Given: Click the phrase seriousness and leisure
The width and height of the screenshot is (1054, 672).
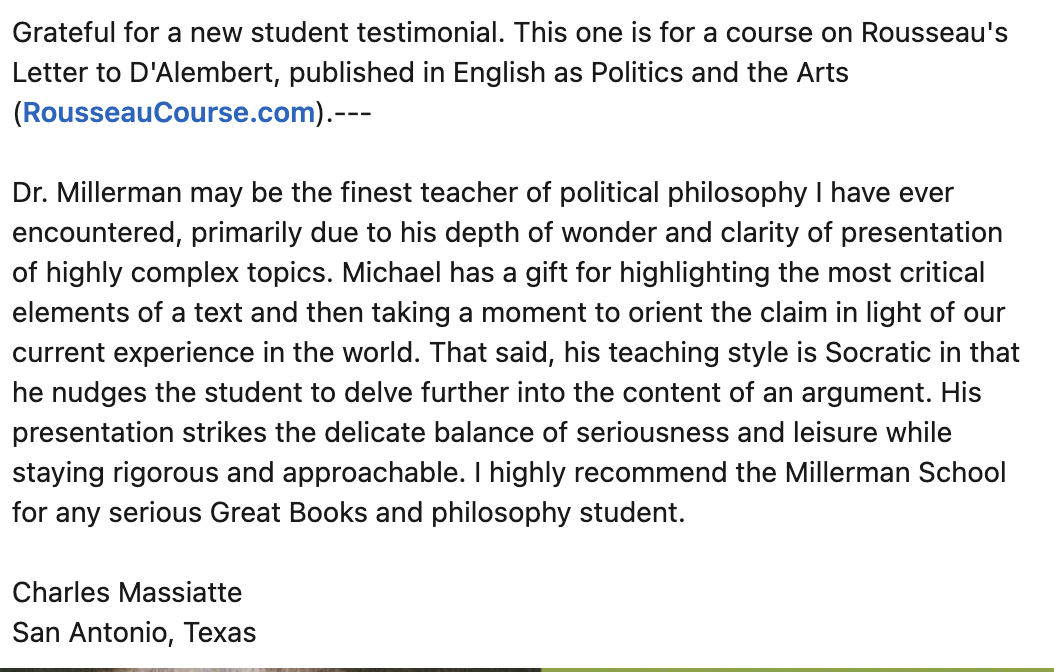Looking at the screenshot, I should 727,432.
